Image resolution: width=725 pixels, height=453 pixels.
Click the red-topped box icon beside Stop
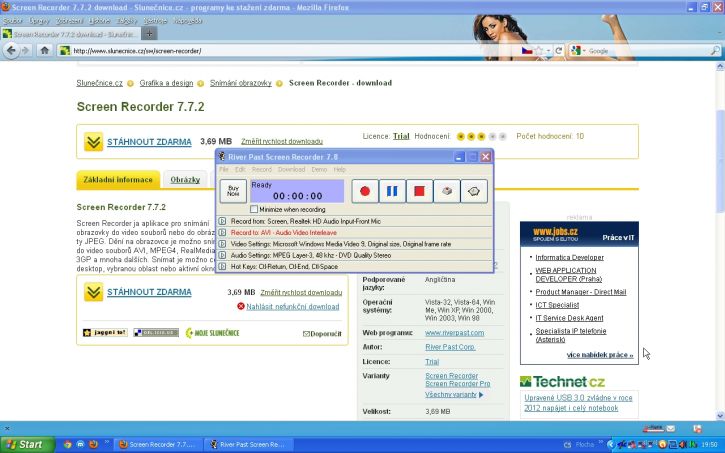point(447,191)
